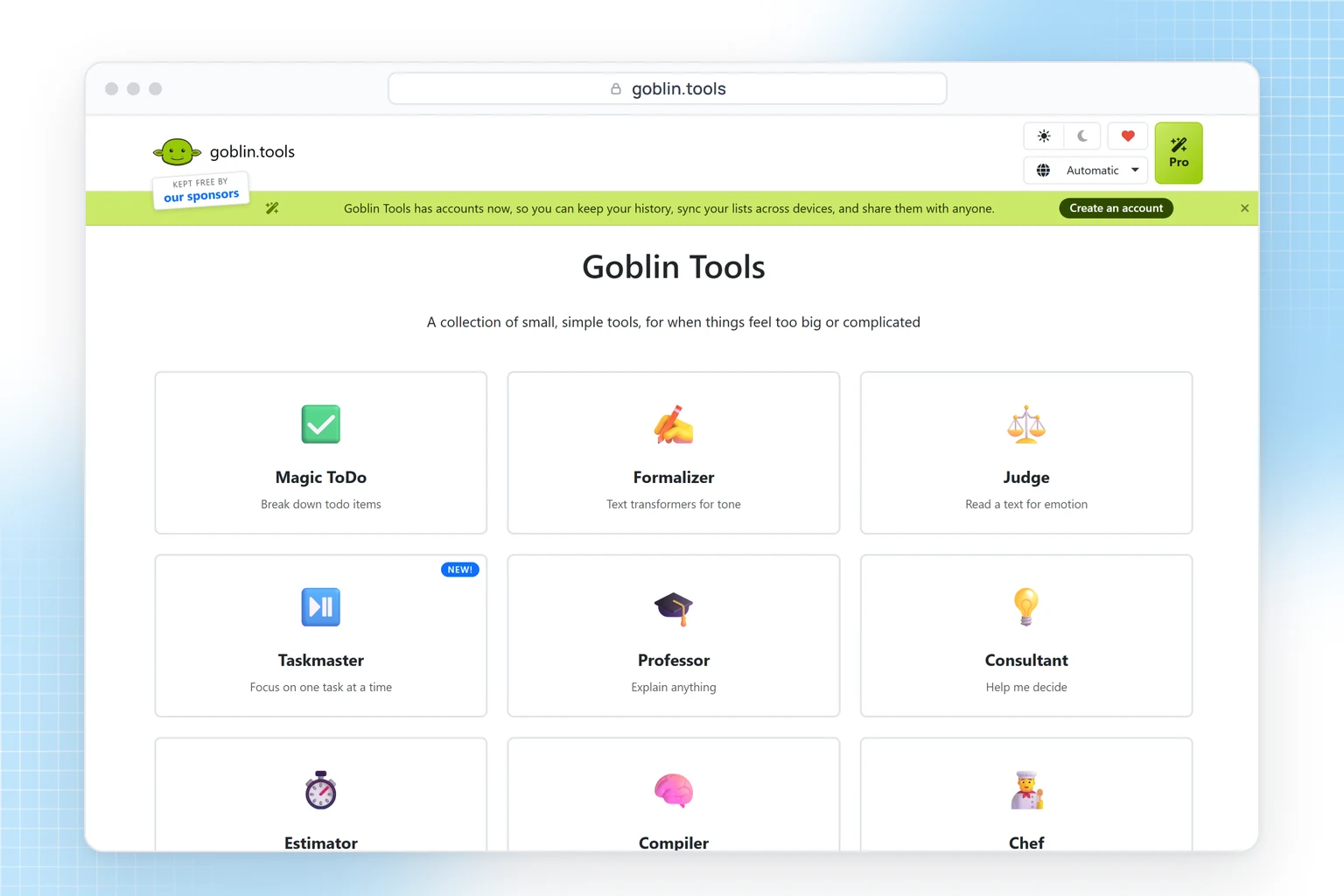Open the Automatic language dropdown
Screen dimensions: 1344x896
point(1086,171)
